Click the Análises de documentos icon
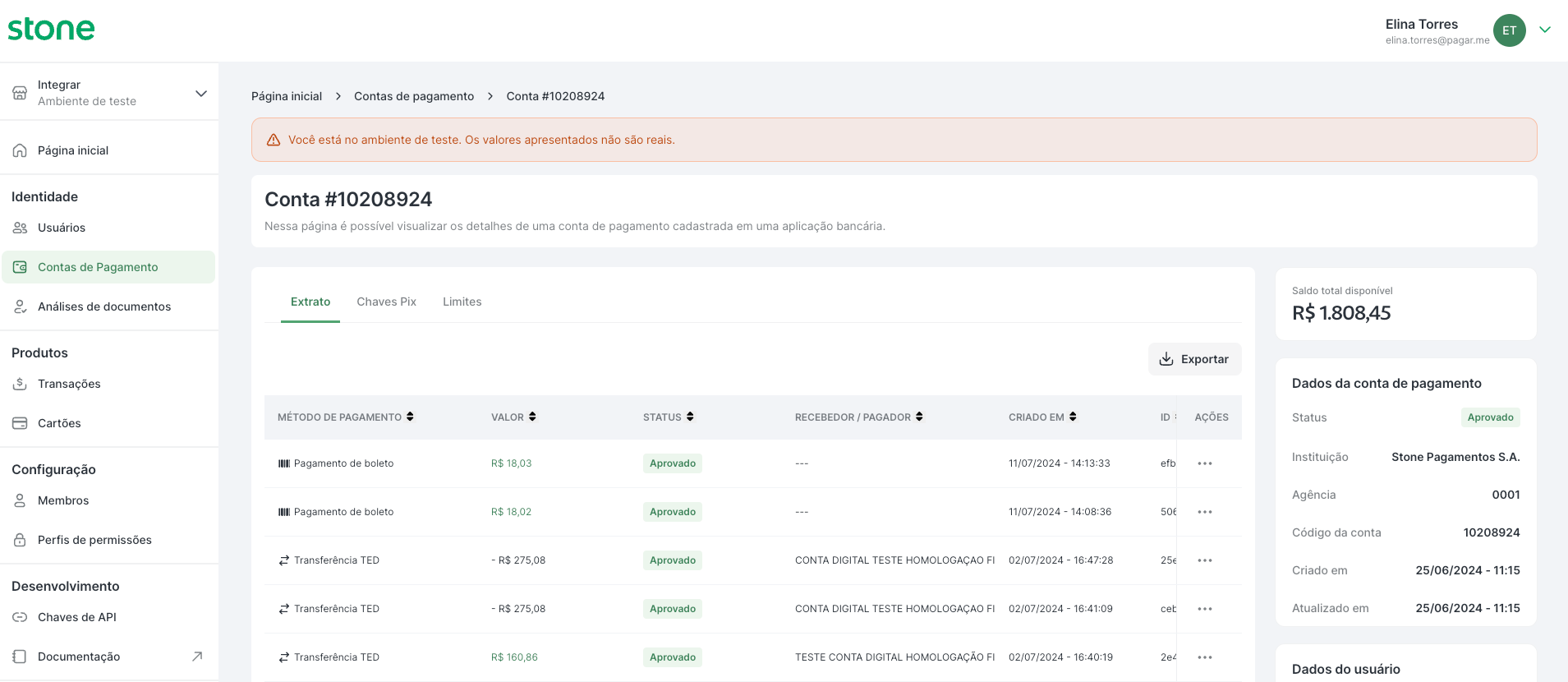Viewport: 1568px width, 682px height. (x=20, y=306)
